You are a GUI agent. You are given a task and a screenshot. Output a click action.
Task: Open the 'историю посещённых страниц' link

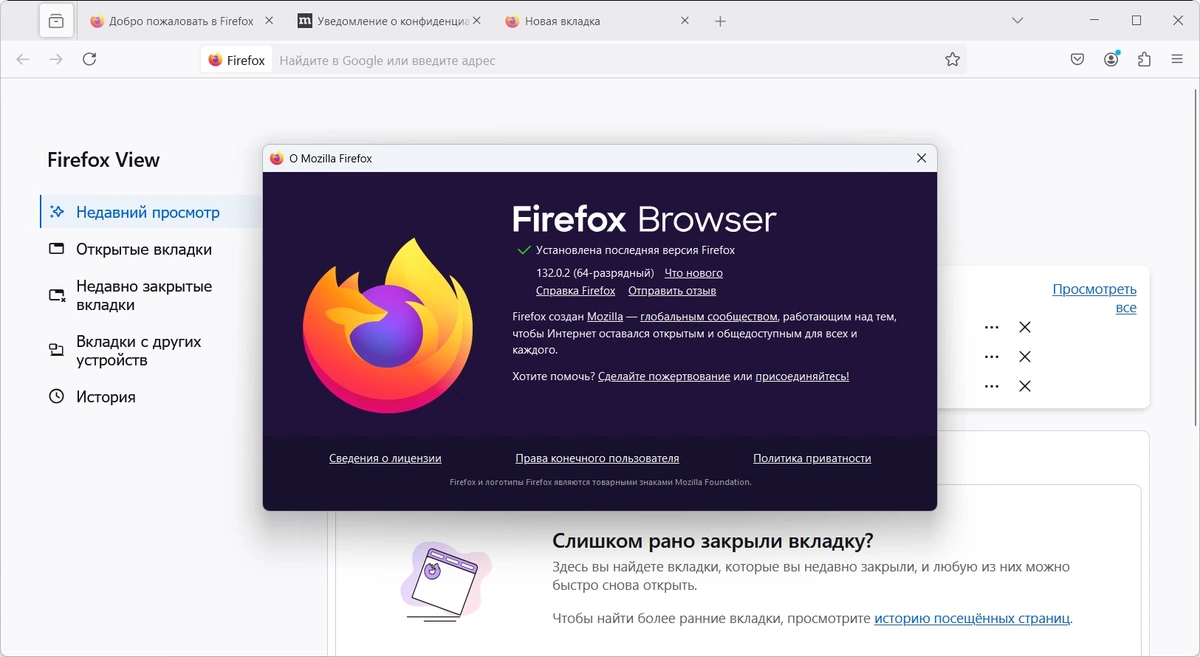[x=972, y=618]
